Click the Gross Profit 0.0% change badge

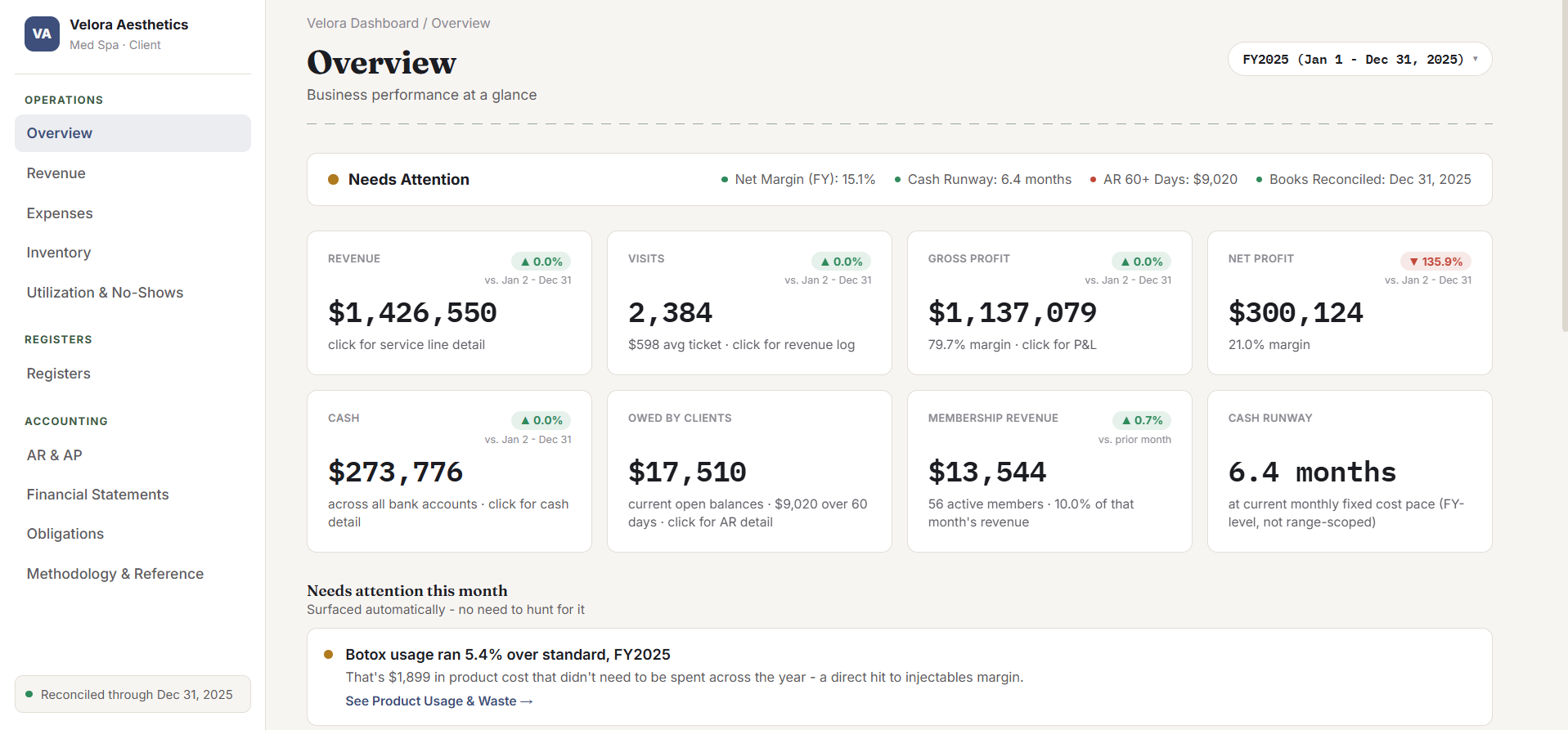click(x=1141, y=262)
